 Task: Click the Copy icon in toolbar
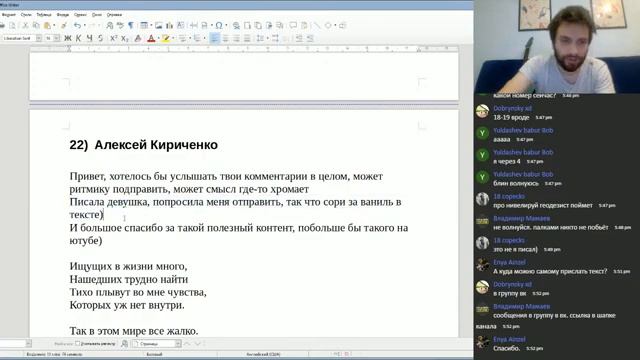(x=36, y=25)
